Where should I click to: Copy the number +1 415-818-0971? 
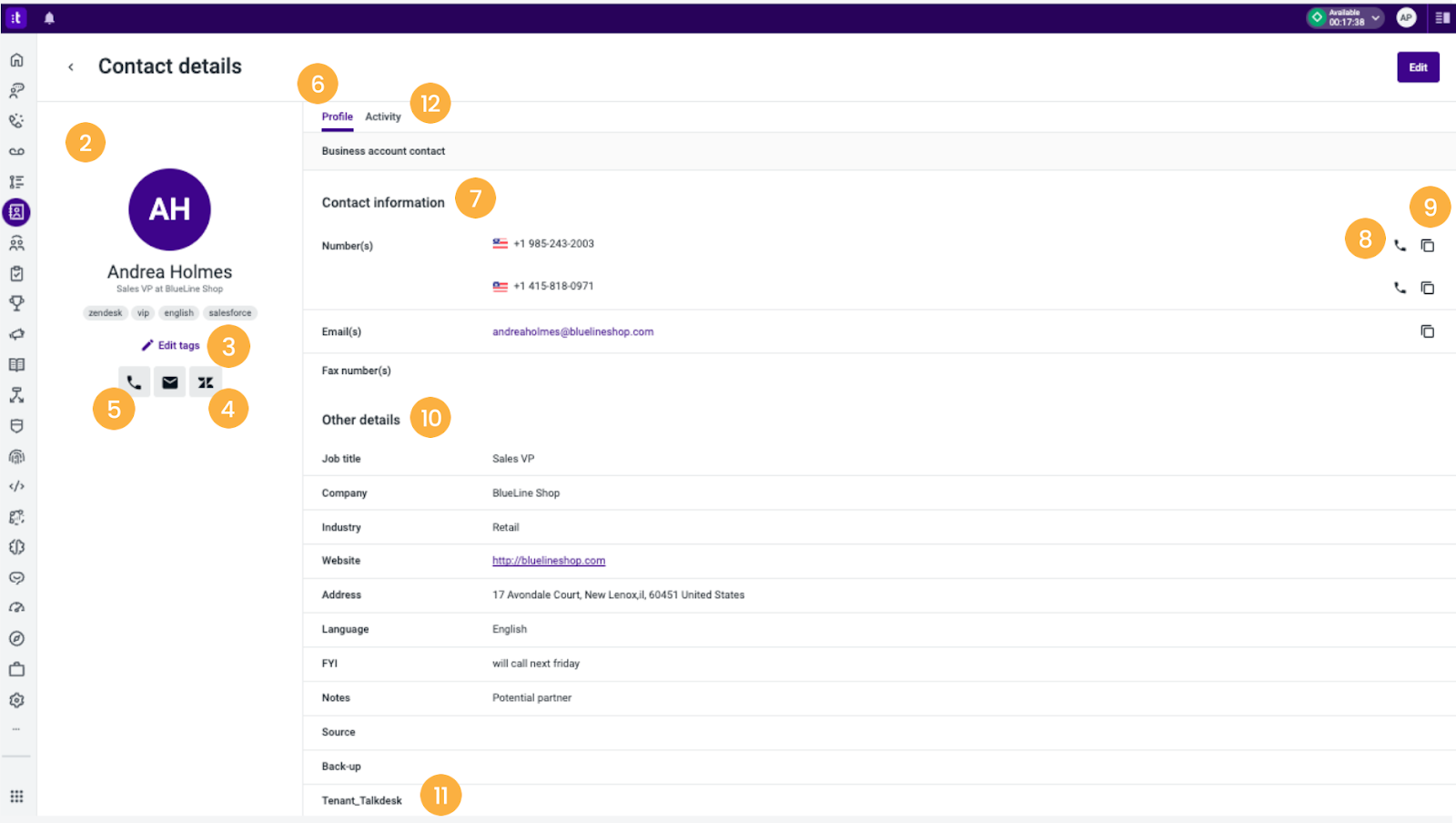[1428, 288]
